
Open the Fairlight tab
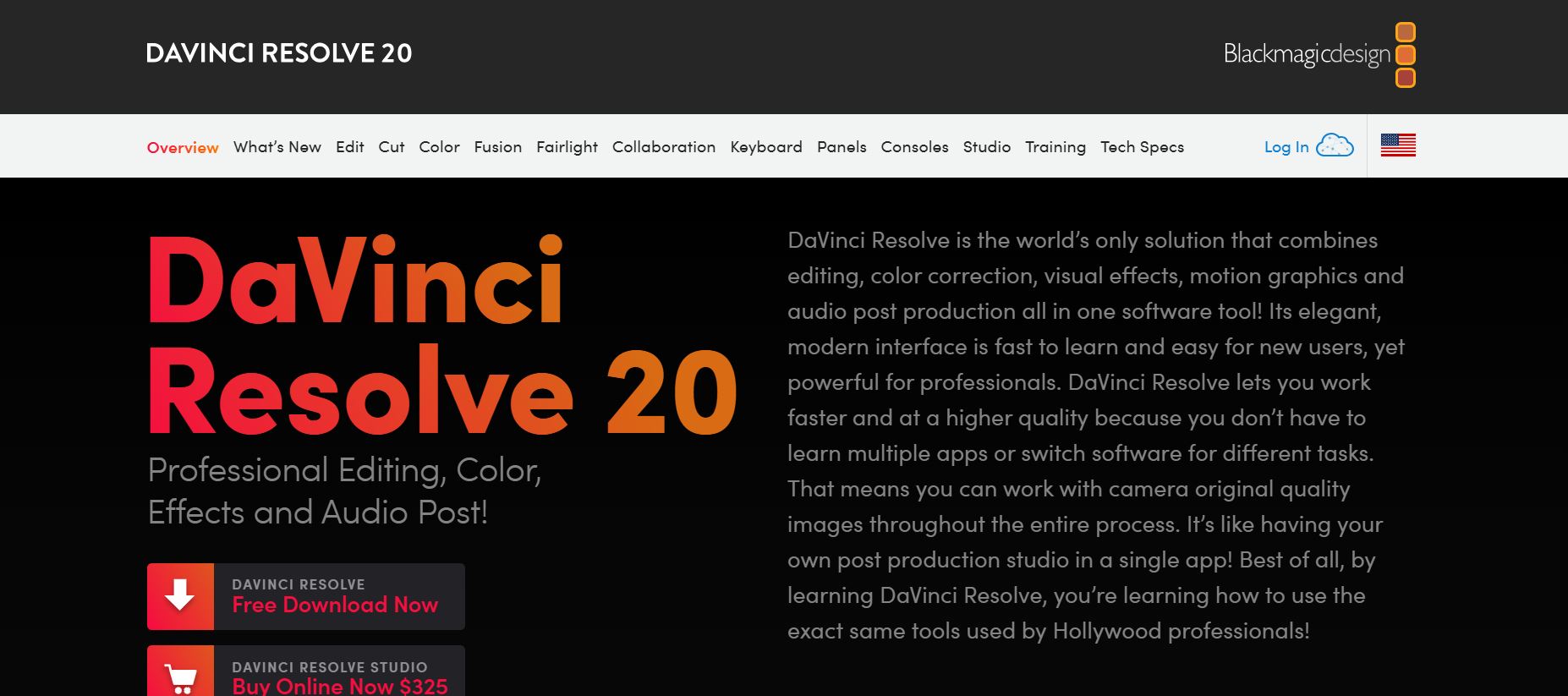[567, 147]
